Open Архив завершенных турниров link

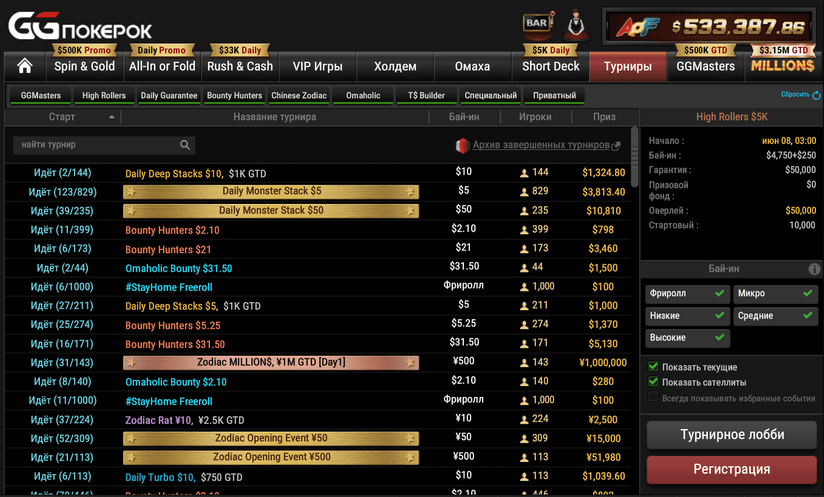pos(541,144)
